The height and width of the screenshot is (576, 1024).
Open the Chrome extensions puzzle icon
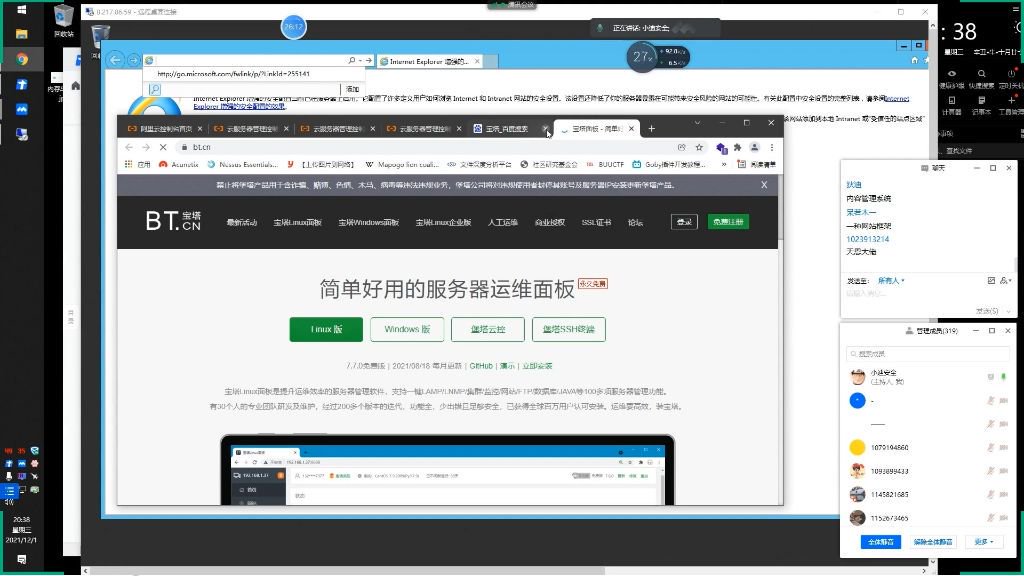point(737,147)
